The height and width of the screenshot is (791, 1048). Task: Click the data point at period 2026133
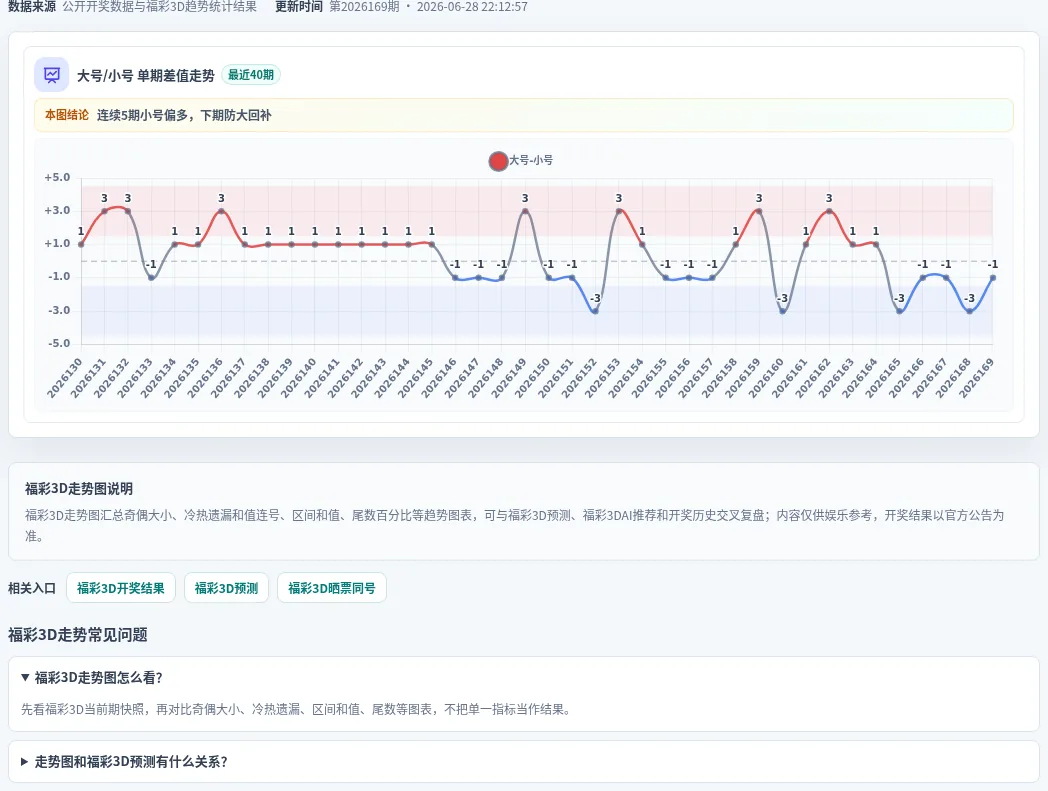click(x=151, y=277)
